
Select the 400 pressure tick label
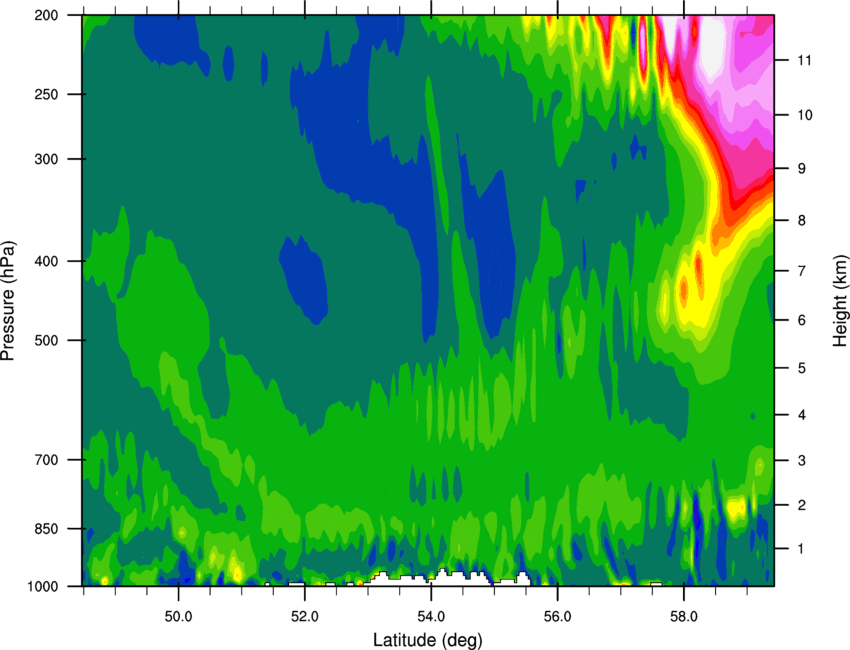pos(47,261)
